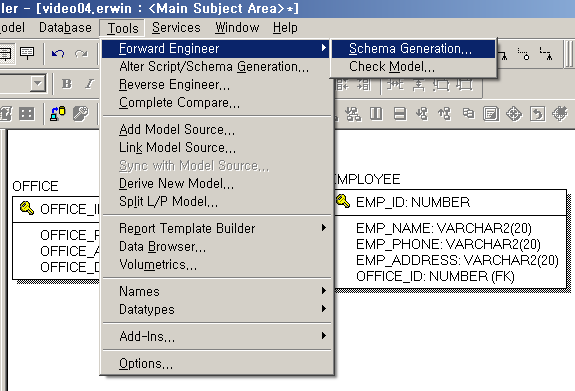The width and height of the screenshot is (575, 391).
Task: Click the OFFICE entity name label
Action: coord(35,186)
